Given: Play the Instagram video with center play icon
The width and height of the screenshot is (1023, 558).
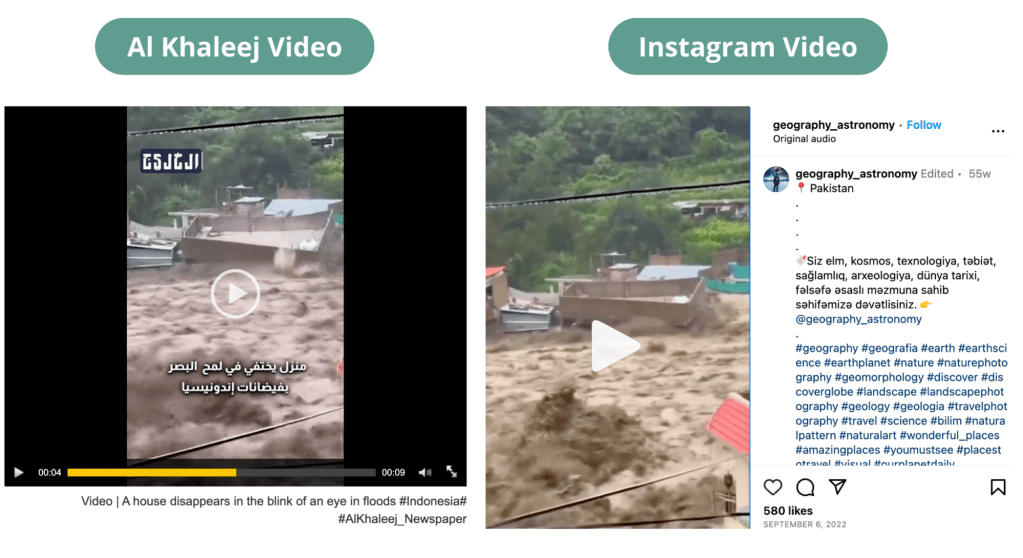Looking at the screenshot, I should tap(615, 346).
